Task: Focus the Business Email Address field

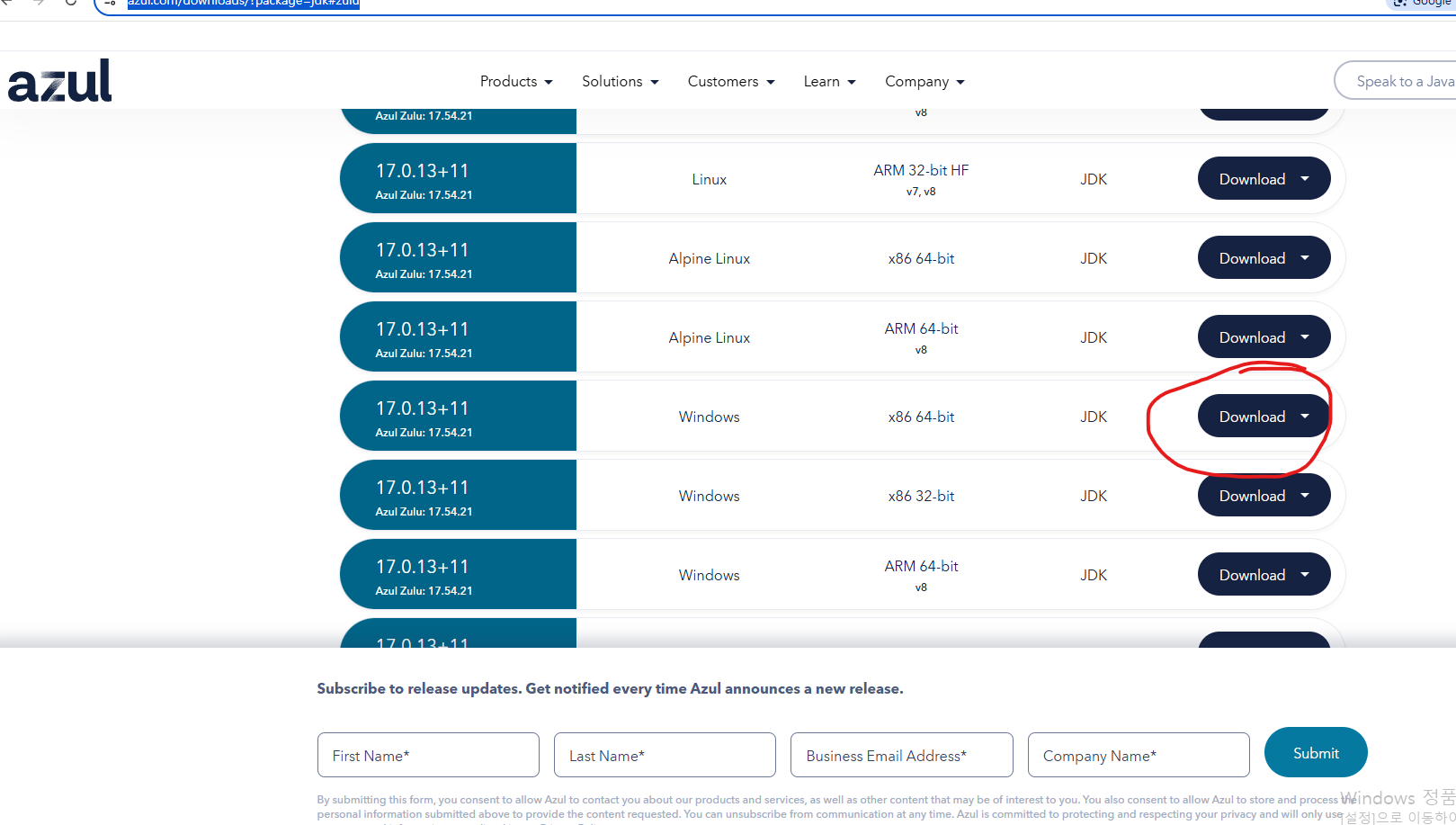Action: 901,755
